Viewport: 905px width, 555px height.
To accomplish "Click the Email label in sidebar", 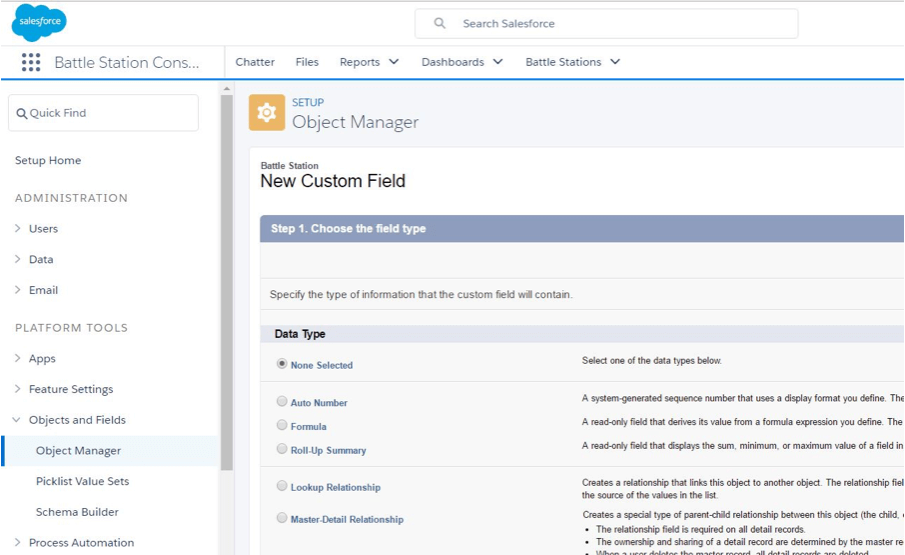I will point(43,290).
